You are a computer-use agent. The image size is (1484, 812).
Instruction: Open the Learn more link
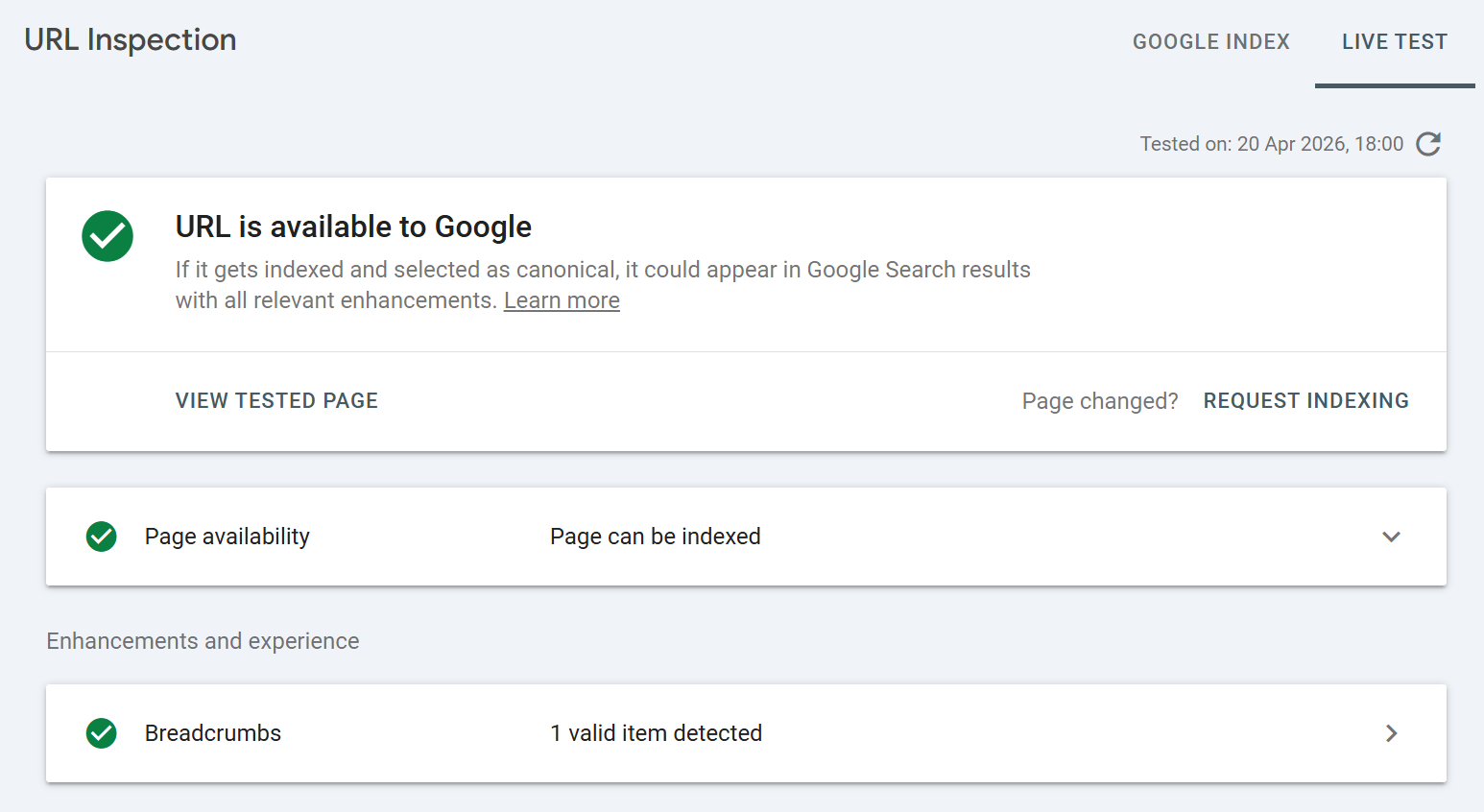tap(562, 300)
